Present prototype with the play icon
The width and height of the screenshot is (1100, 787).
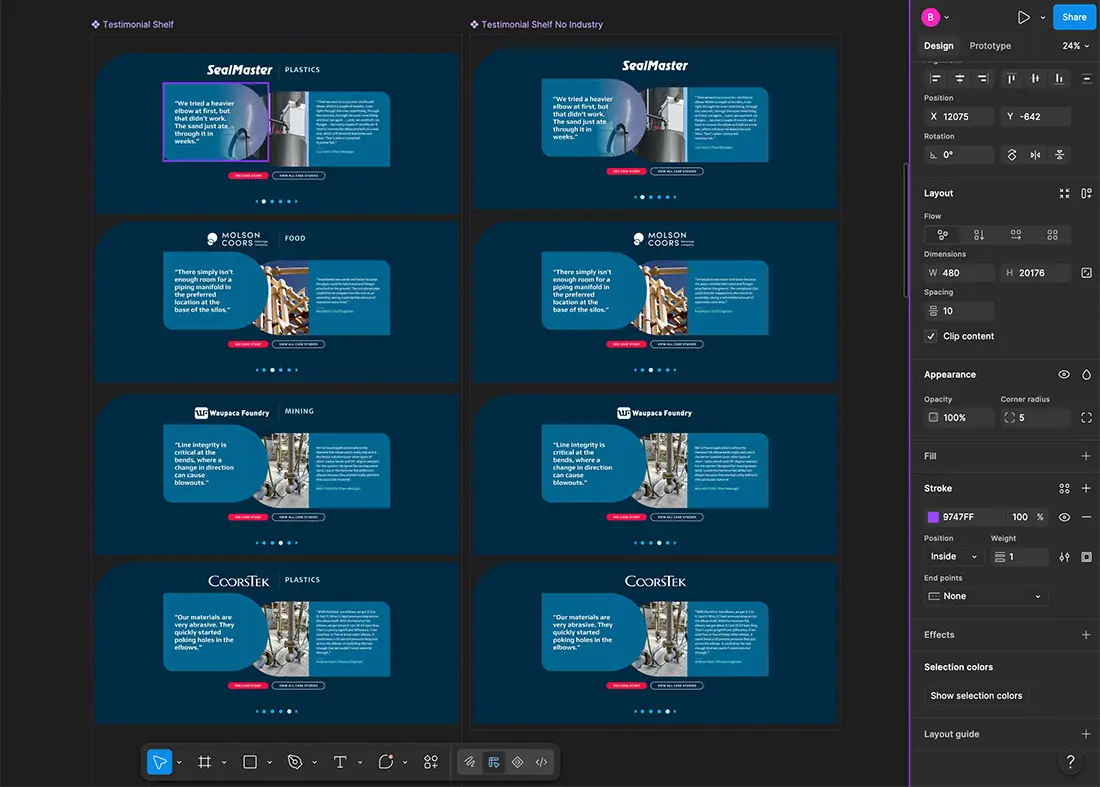point(1024,18)
